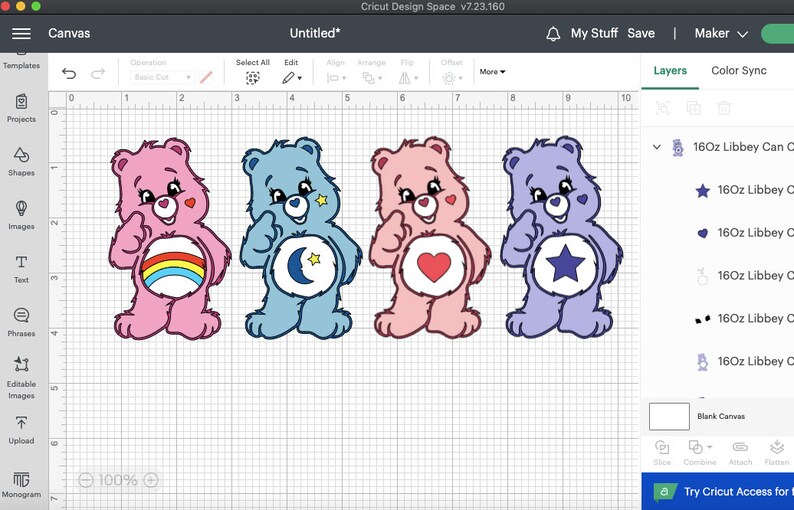Click the Attach tool
Viewport: 794px width, 510px height.
tap(740, 453)
